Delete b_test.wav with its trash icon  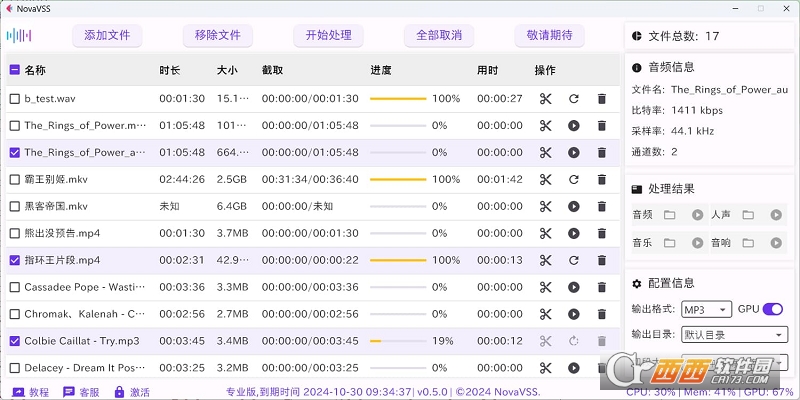click(x=602, y=98)
